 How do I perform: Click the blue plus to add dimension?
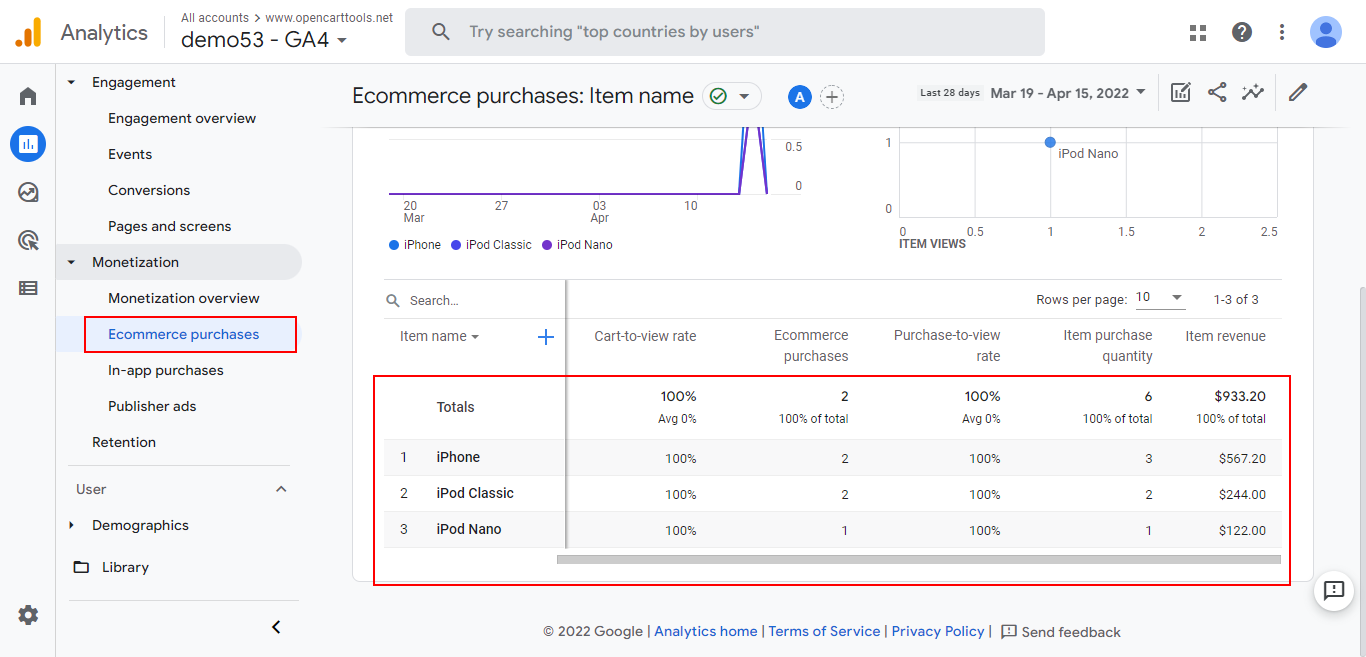pyautogui.click(x=546, y=337)
